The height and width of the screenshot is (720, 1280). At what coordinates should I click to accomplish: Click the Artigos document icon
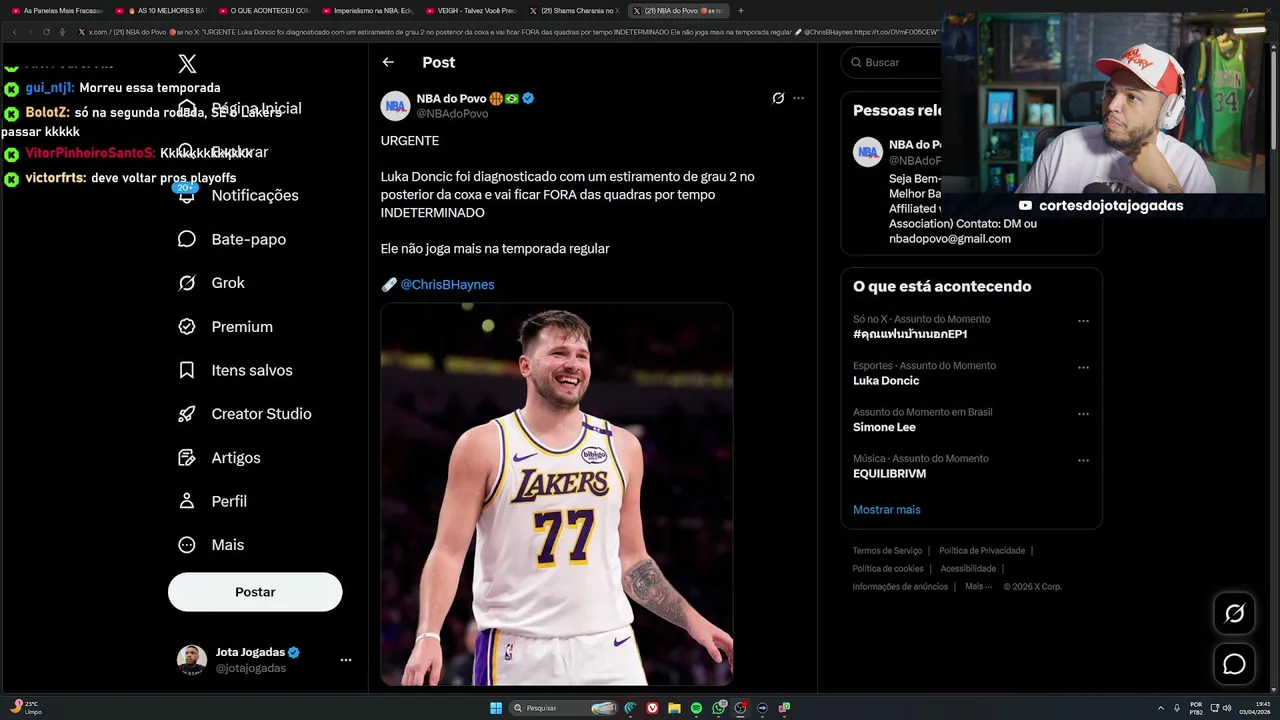tap(187, 458)
